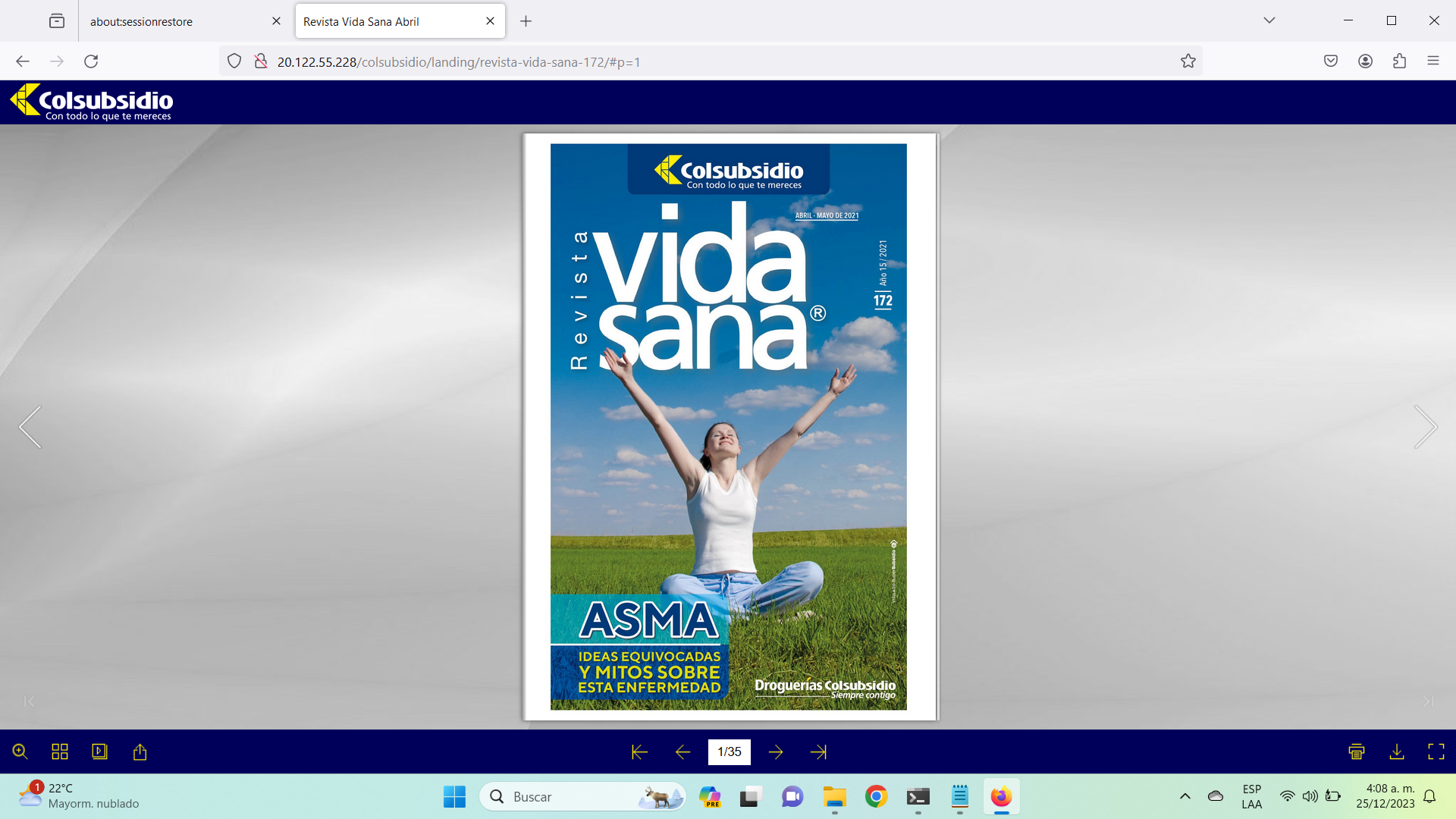Download the magazine using download icon
This screenshot has height=819, width=1456.
pos(1396,752)
